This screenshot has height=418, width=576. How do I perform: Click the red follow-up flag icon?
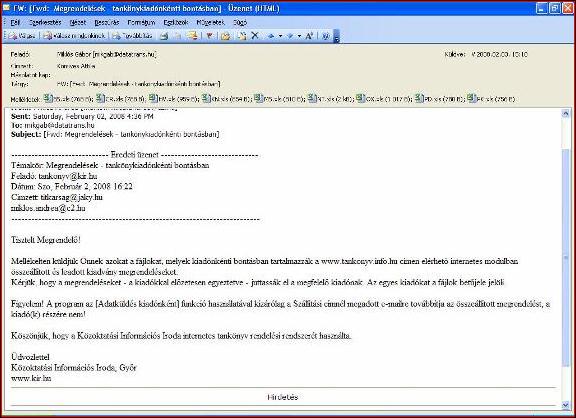point(209,36)
